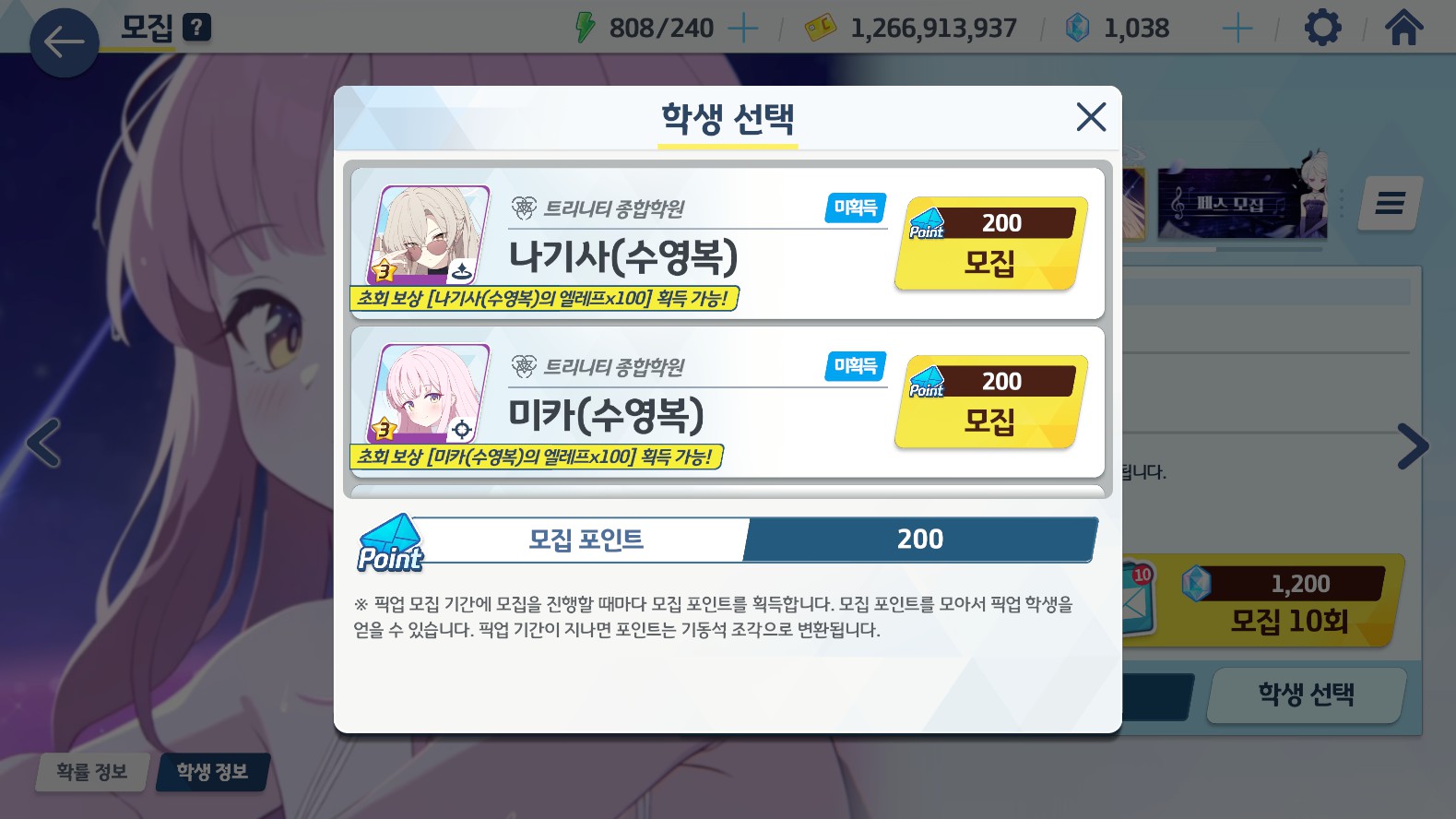
Task: Open the 학생 정보 tab
Action: point(212,772)
